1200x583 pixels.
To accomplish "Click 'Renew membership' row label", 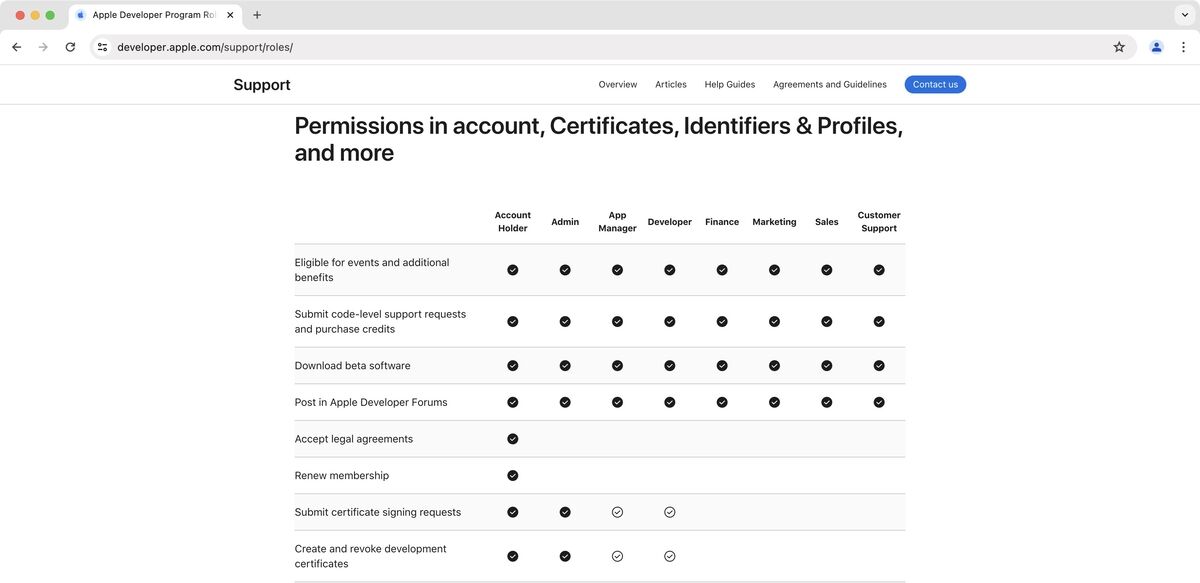I will [x=342, y=476].
